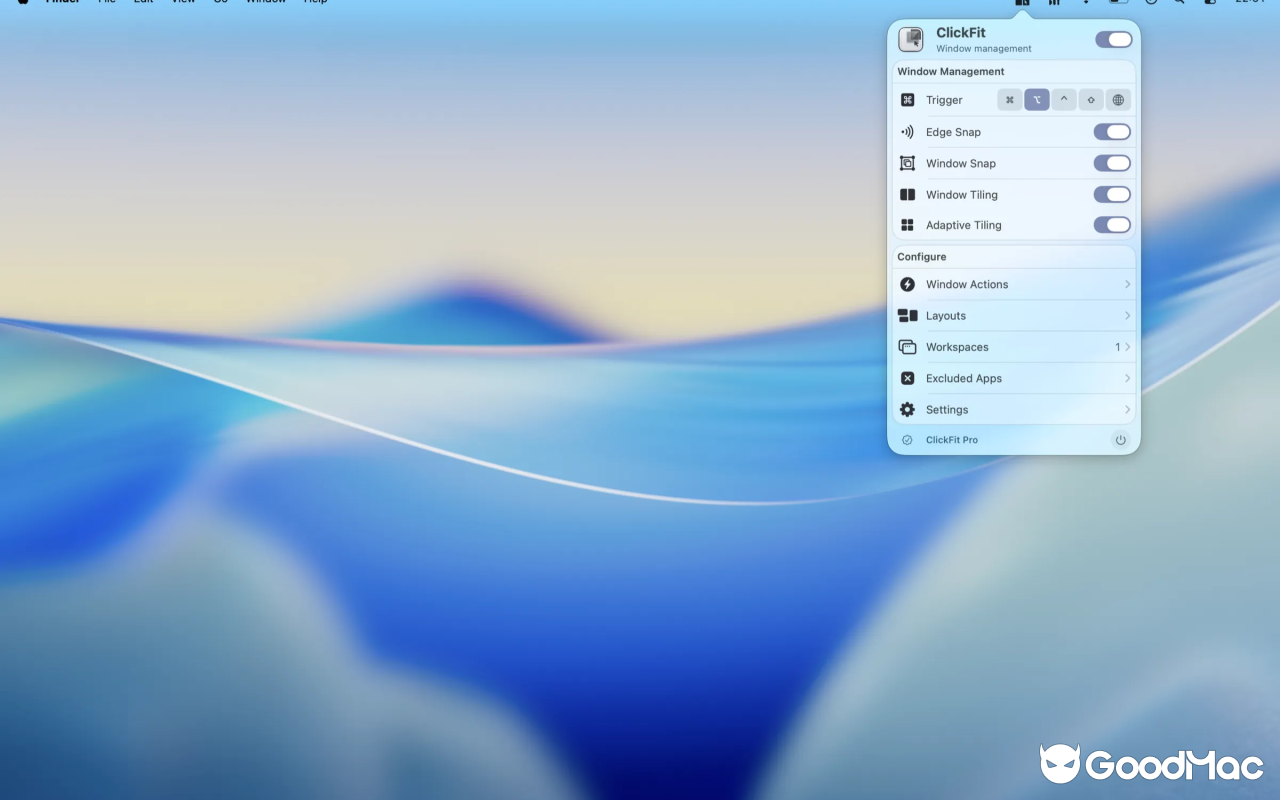1280x800 pixels.
Task: Select the Option key trigger
Action: point(1037,100)
